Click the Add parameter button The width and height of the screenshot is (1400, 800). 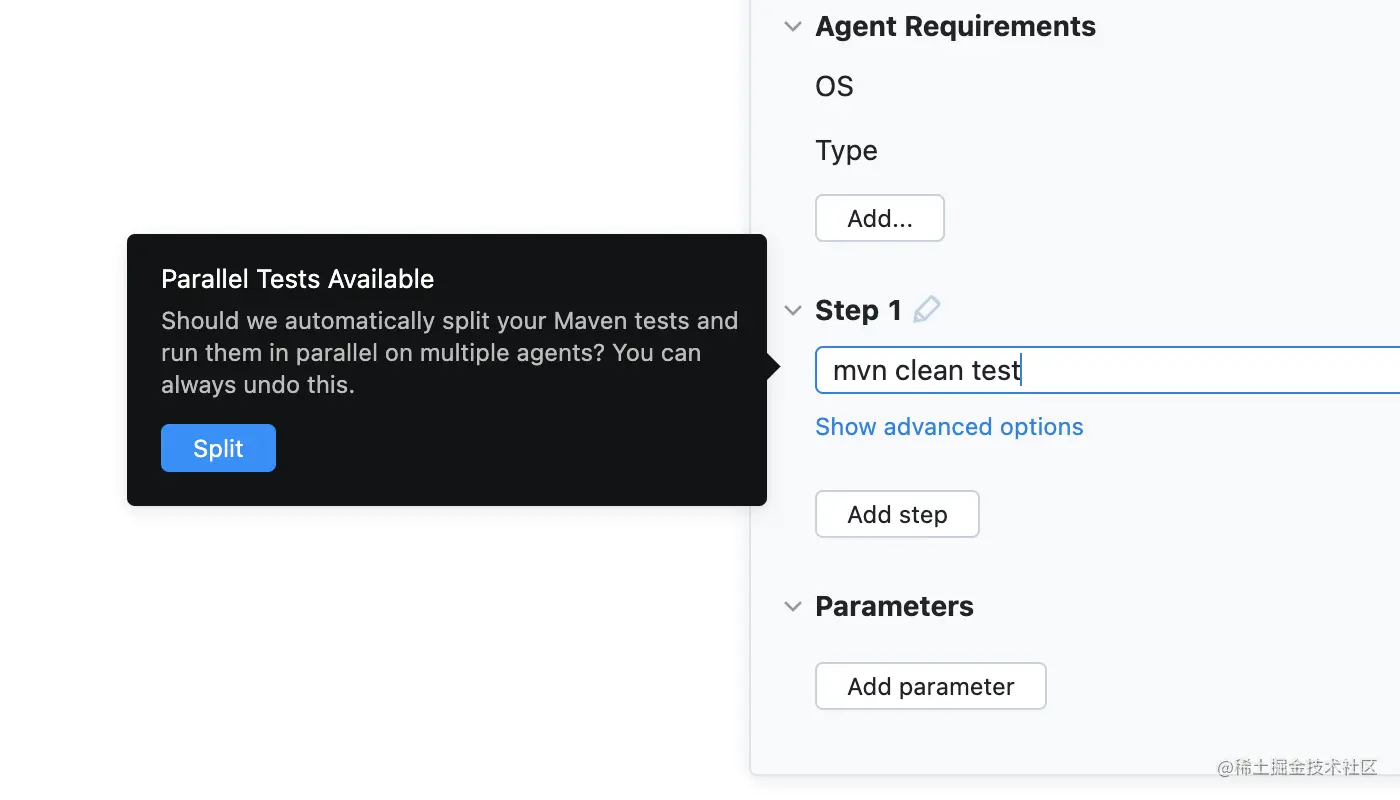(x=930, y=687)
